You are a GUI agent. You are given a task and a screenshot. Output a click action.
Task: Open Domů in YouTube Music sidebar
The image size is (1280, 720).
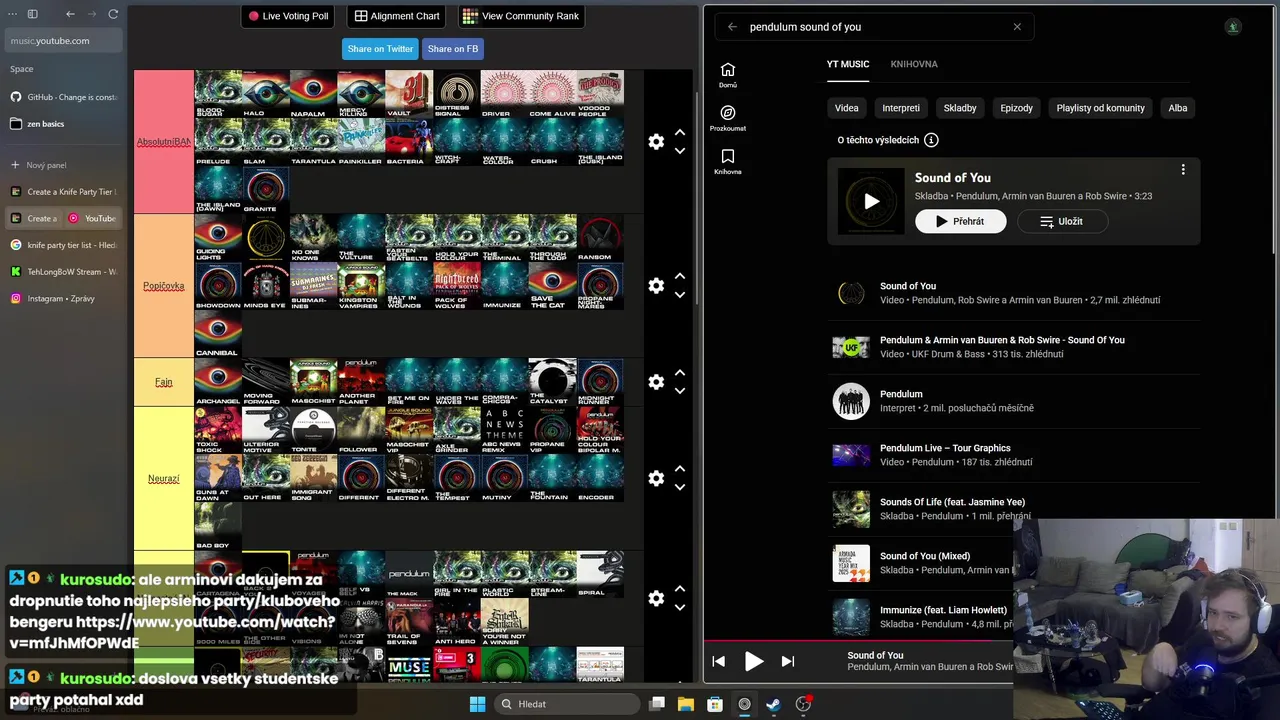point(728,75)
